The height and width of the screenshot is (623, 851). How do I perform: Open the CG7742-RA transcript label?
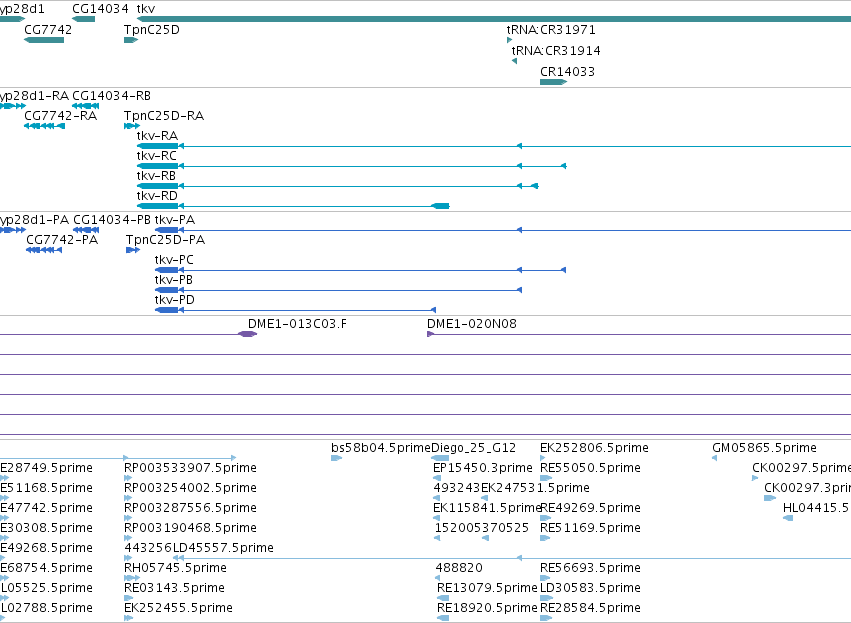[61, 116]
